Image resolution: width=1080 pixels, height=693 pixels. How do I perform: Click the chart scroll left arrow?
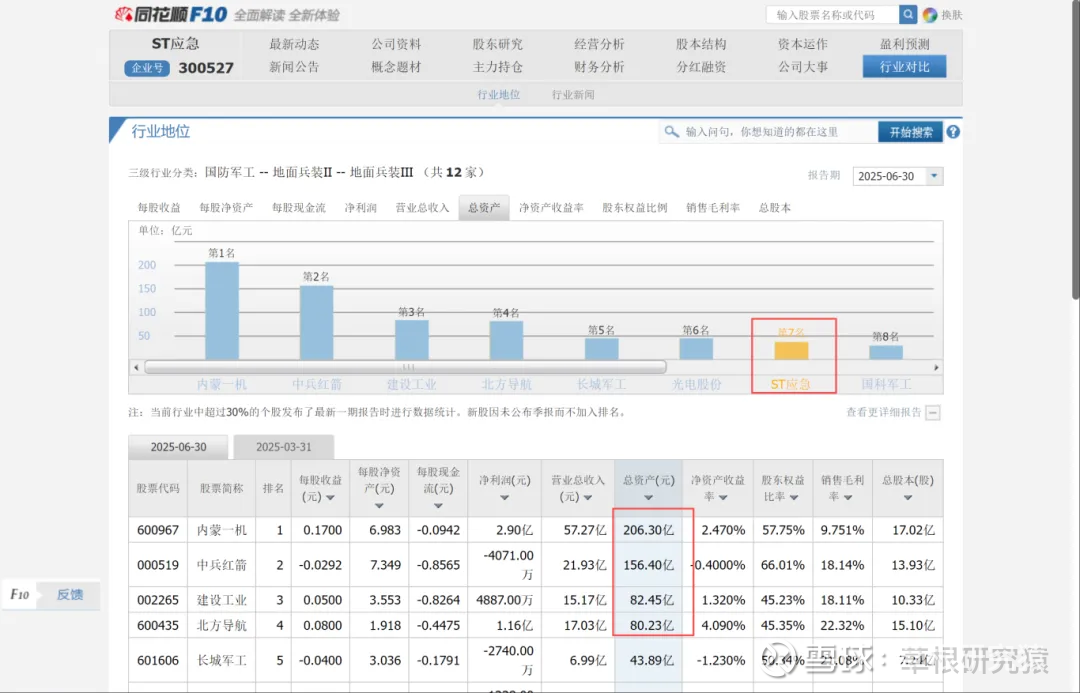pos(136,367)
